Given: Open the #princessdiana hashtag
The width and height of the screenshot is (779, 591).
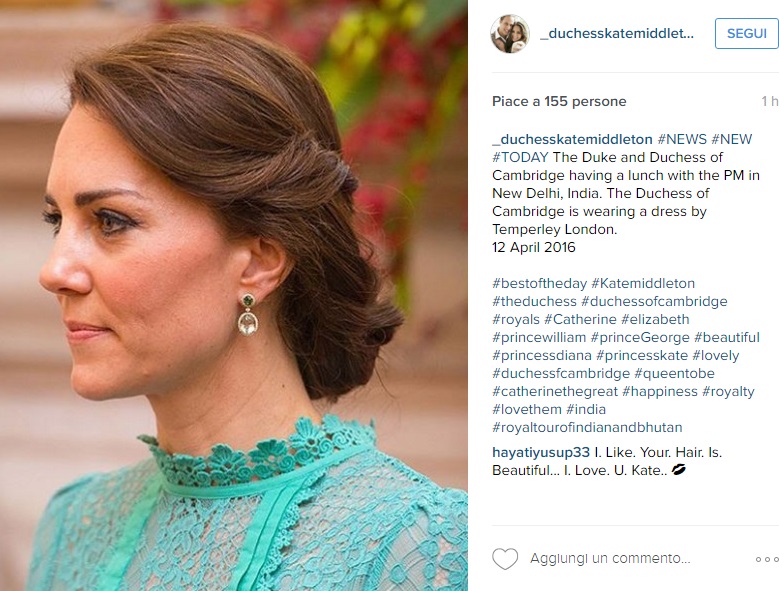Looking at the screenshot, I should click(541, 355).
